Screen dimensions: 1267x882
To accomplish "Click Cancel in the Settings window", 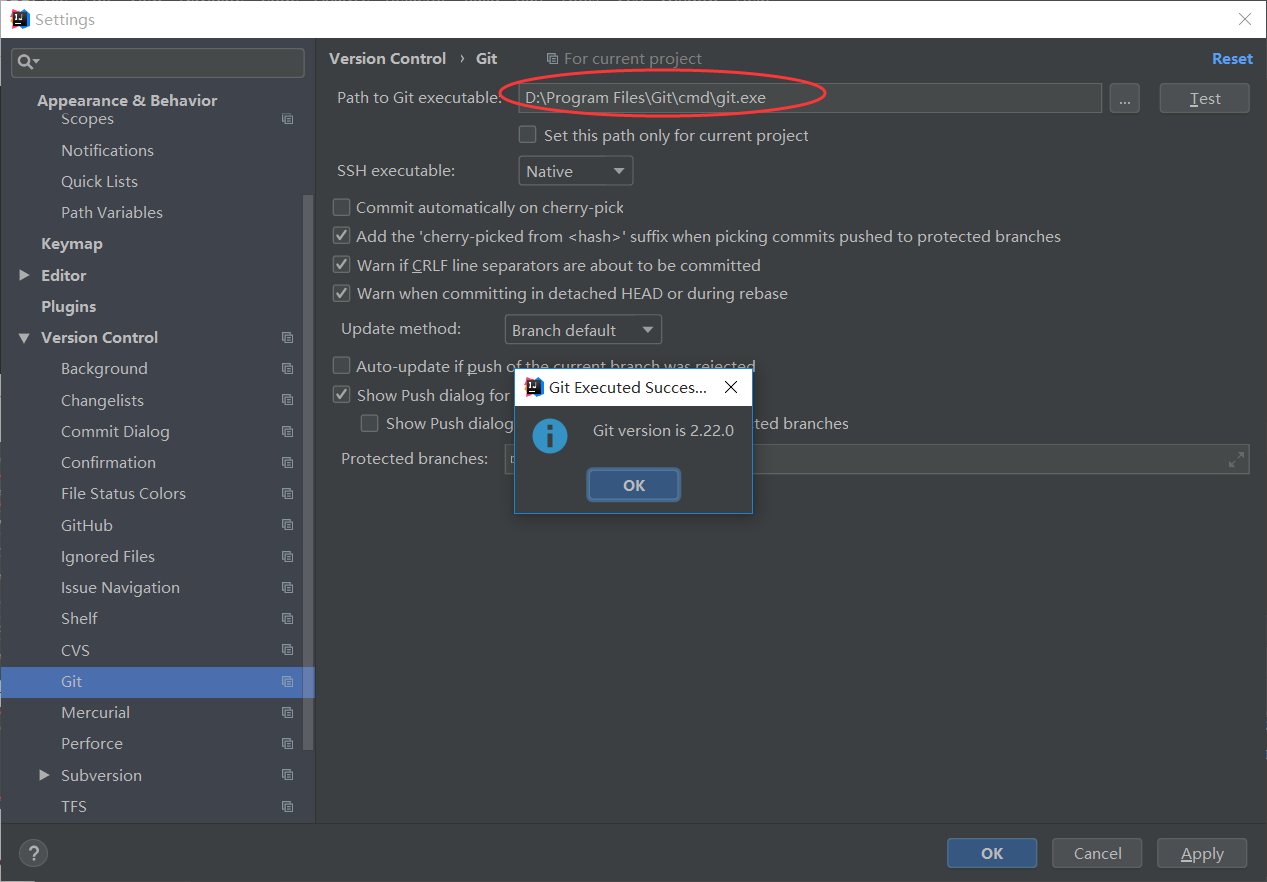I will click(x=1097, y=853).
